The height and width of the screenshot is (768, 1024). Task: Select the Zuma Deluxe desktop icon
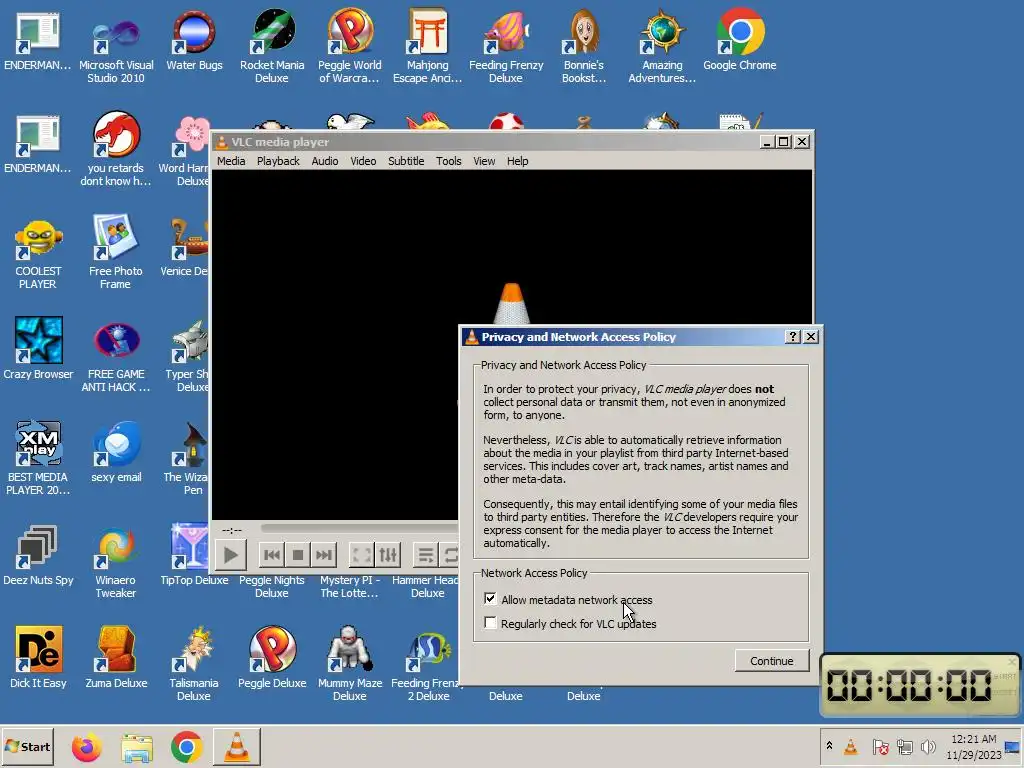tap(116, 658)
